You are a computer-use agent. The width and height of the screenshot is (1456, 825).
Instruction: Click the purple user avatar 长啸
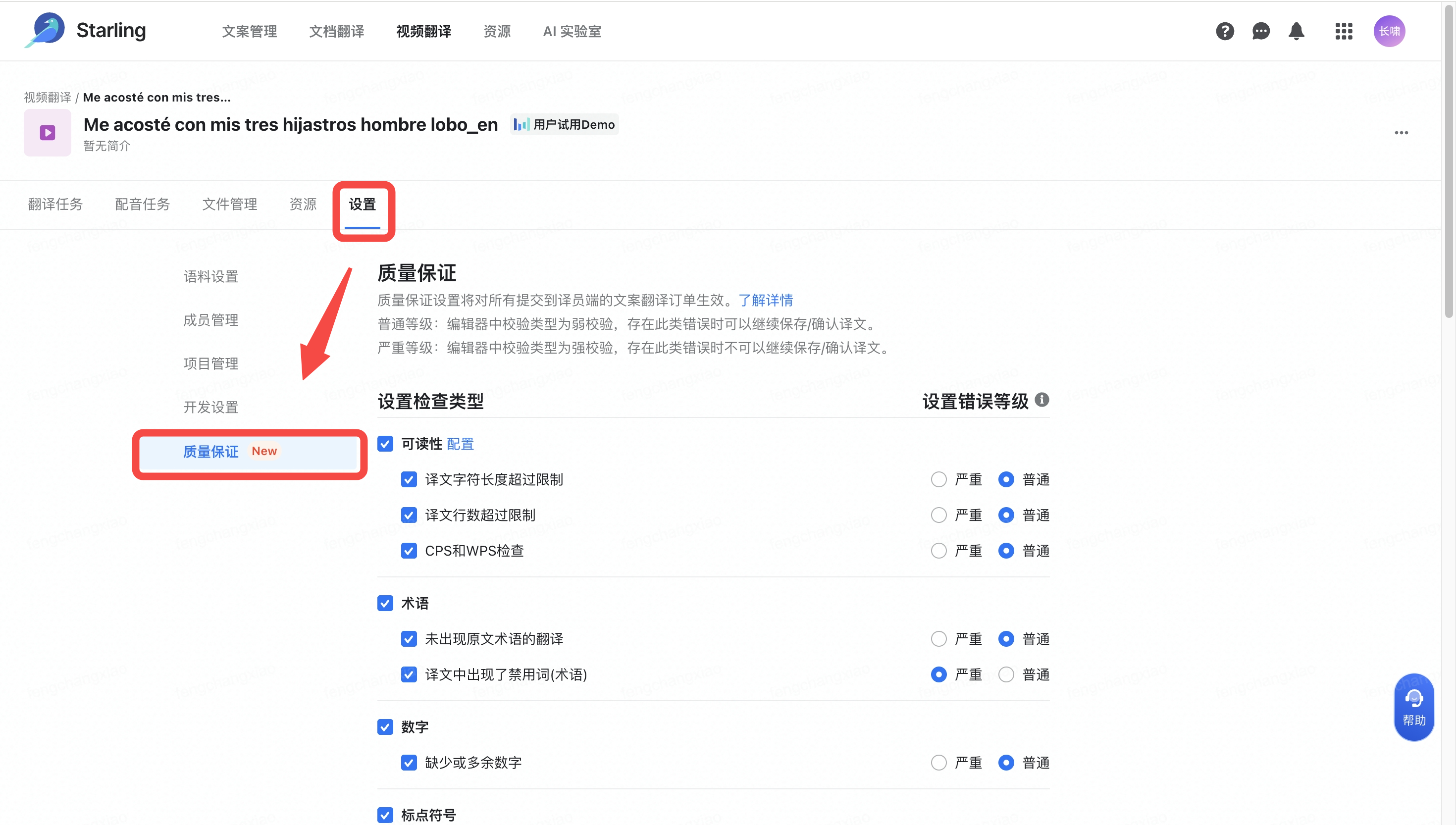coord(1389,31)
